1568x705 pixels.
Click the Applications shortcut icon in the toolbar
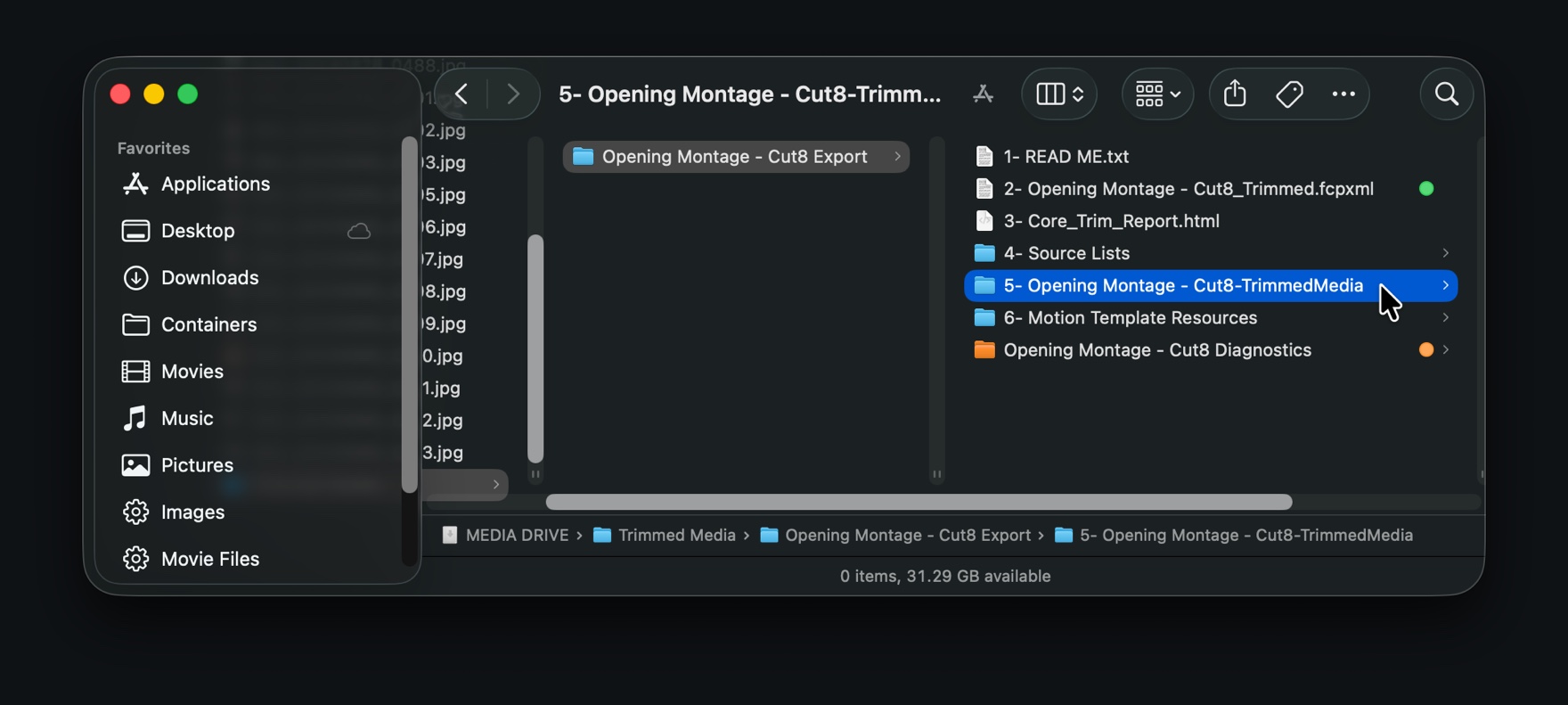(984, 94)
